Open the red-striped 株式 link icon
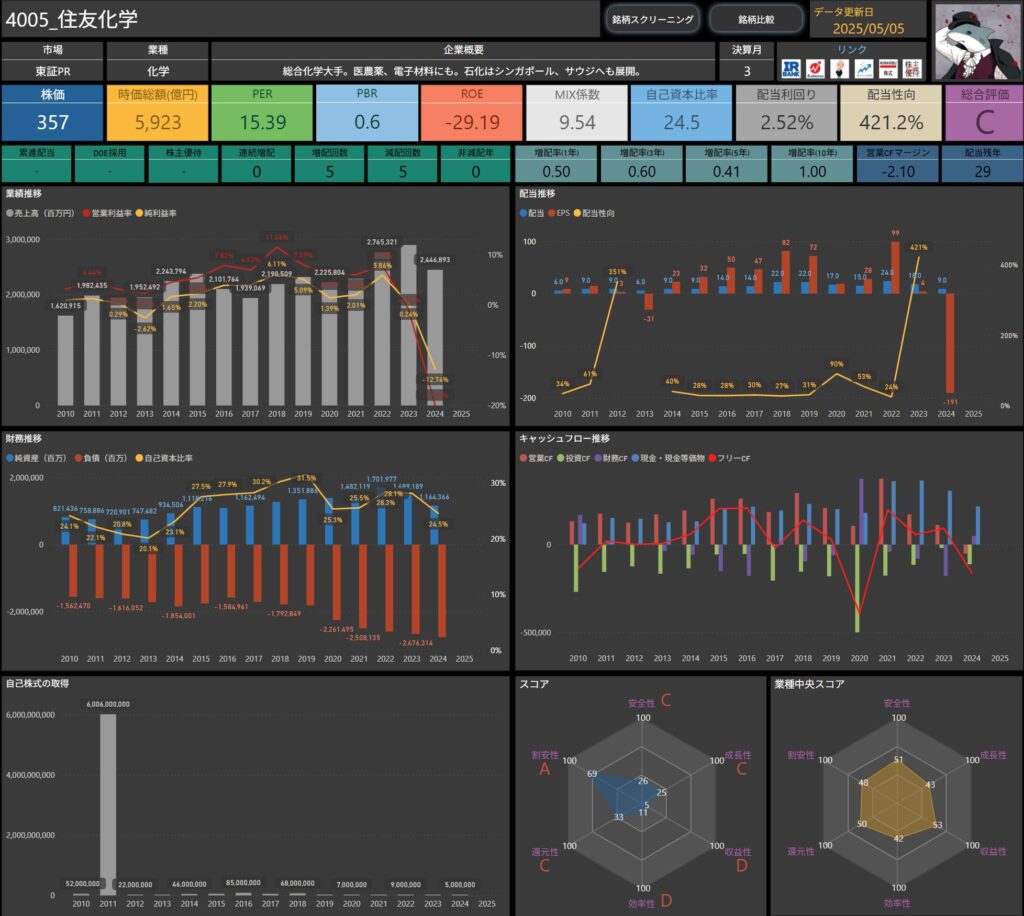The width and height of the screenshot is (1024, 916). pyautogui.click(x=888, y=69)
